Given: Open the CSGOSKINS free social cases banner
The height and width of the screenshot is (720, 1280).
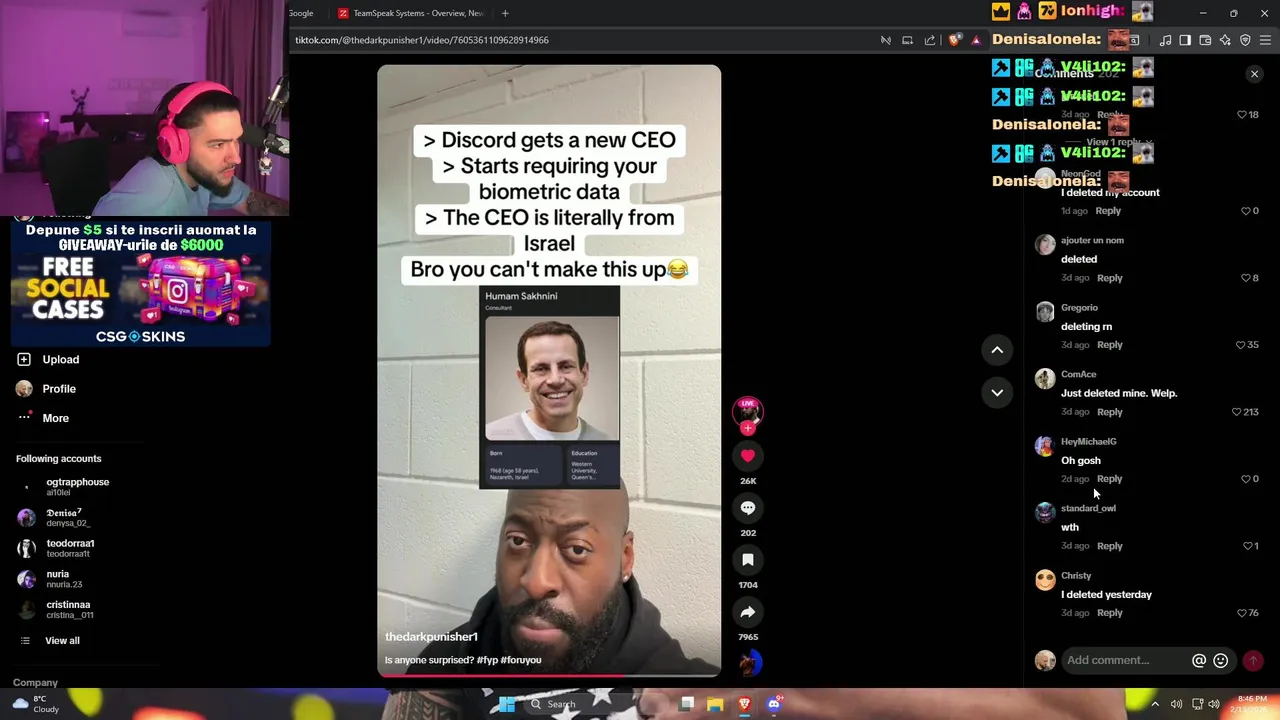Looking at the screenshot, I should click(141, 283).
